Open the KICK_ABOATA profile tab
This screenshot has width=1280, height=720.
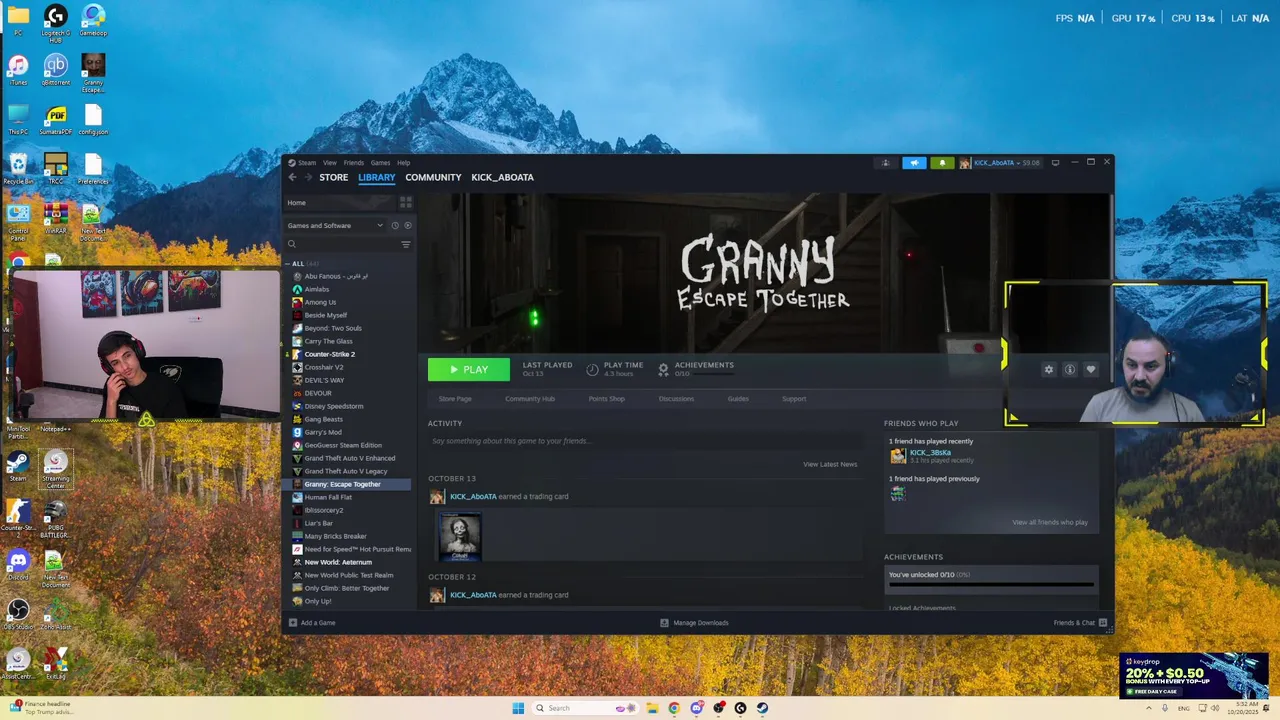pos(502,177)
